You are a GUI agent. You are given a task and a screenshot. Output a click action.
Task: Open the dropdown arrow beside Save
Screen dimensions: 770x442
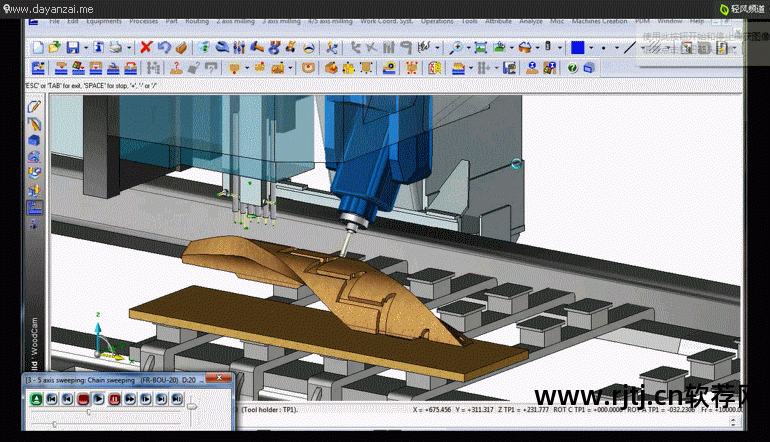pos(85,48)
